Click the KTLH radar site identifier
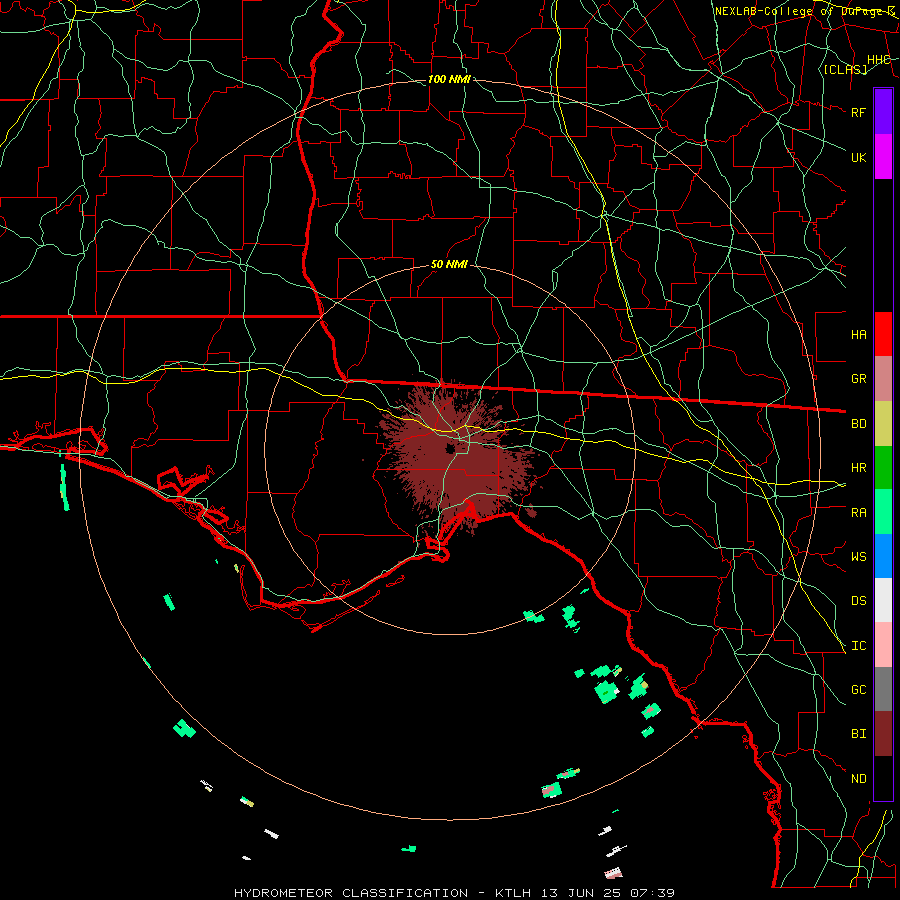This screenshot has height=900, width=900. click(513, 893)
